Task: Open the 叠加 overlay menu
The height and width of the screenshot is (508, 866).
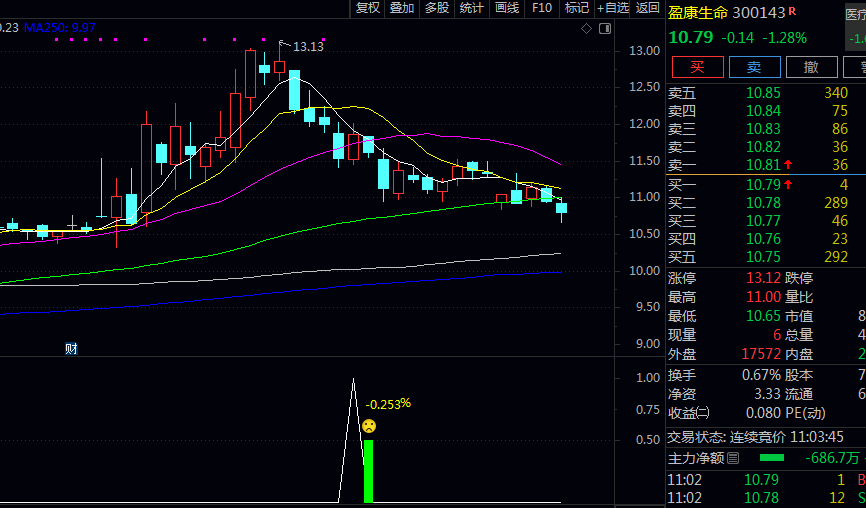Action: [x=402, y=8]
